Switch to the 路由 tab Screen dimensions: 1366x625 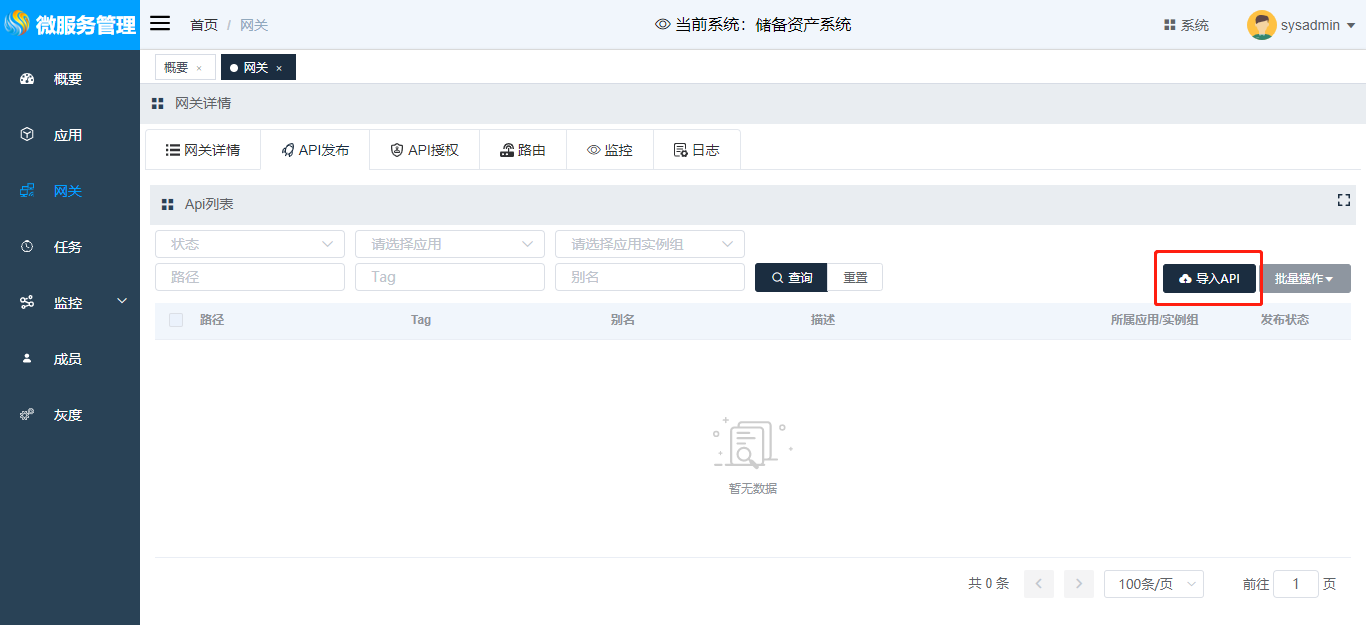point(522,150)
